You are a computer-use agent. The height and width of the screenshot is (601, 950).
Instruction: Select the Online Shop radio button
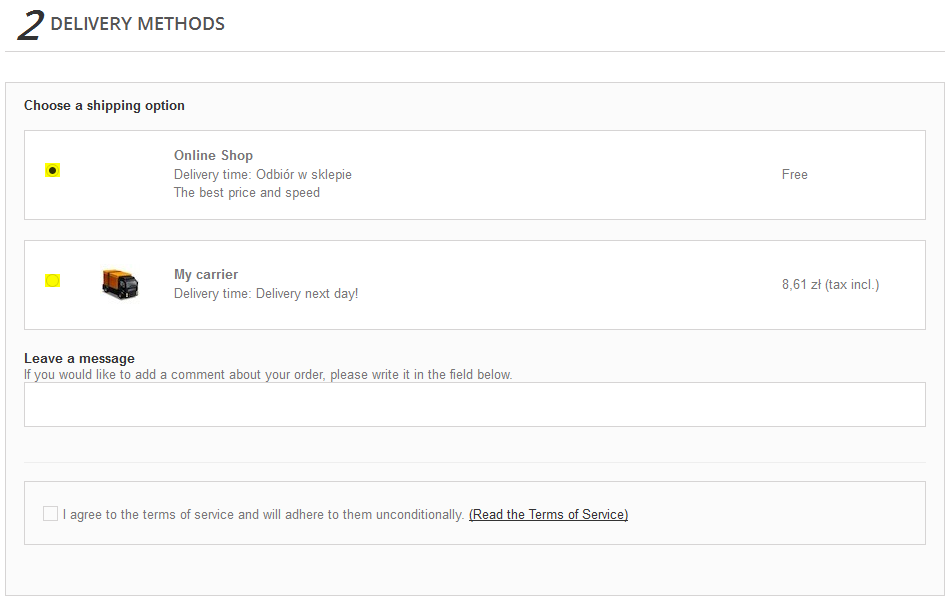click(53, 171)
